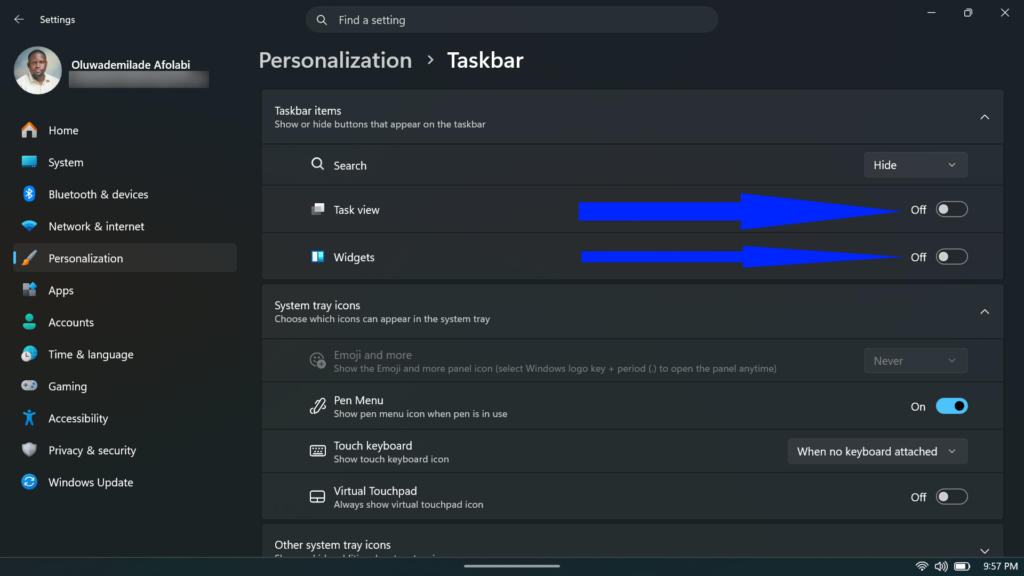Go to Bluetooth & devices
This screenshot has width=1024, height=576.
pyautogui.click(x=125, y=194)
